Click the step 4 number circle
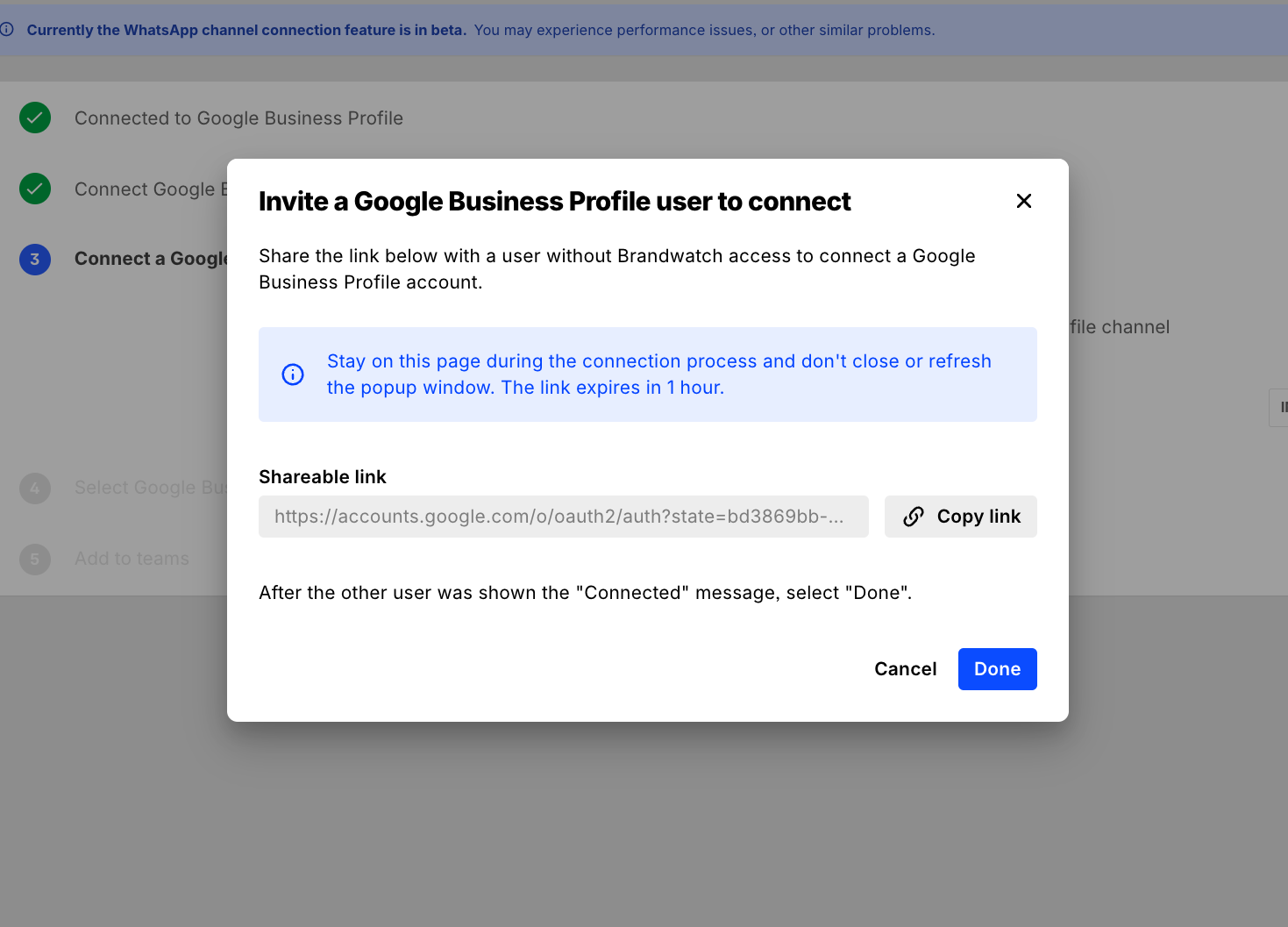This screenshot has height=927, width=1288. [x=35, y=488]
